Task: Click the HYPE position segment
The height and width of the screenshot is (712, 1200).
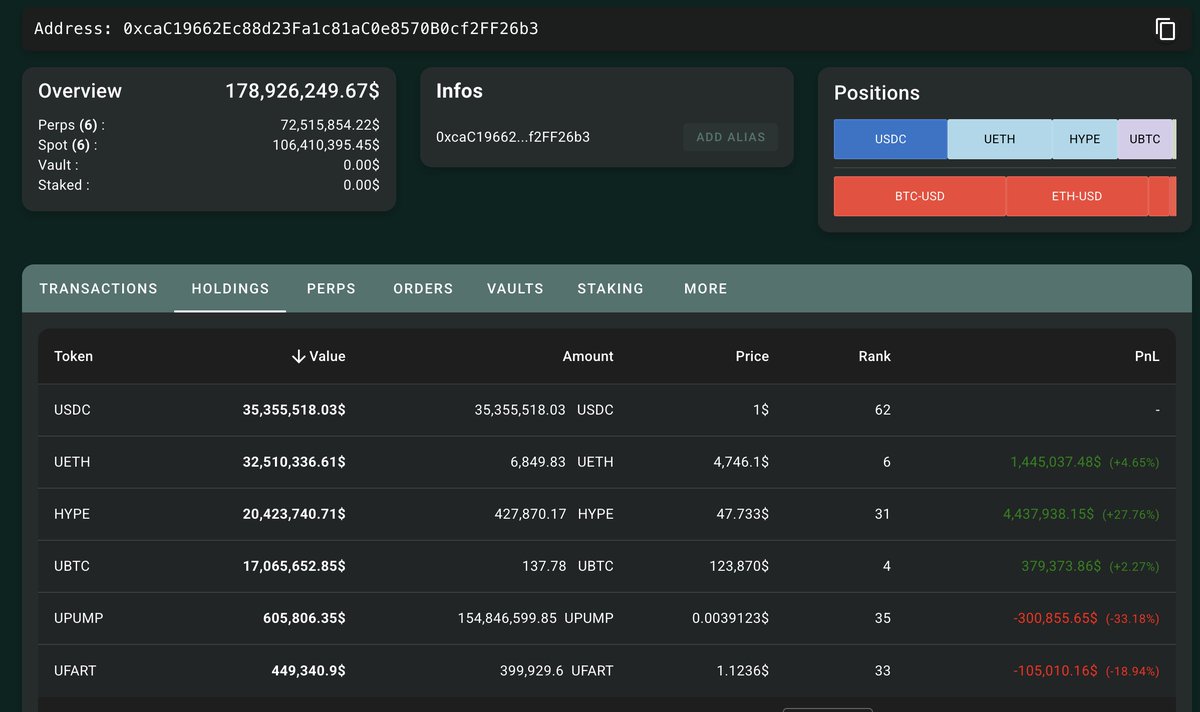Action: click(1084, 139)
